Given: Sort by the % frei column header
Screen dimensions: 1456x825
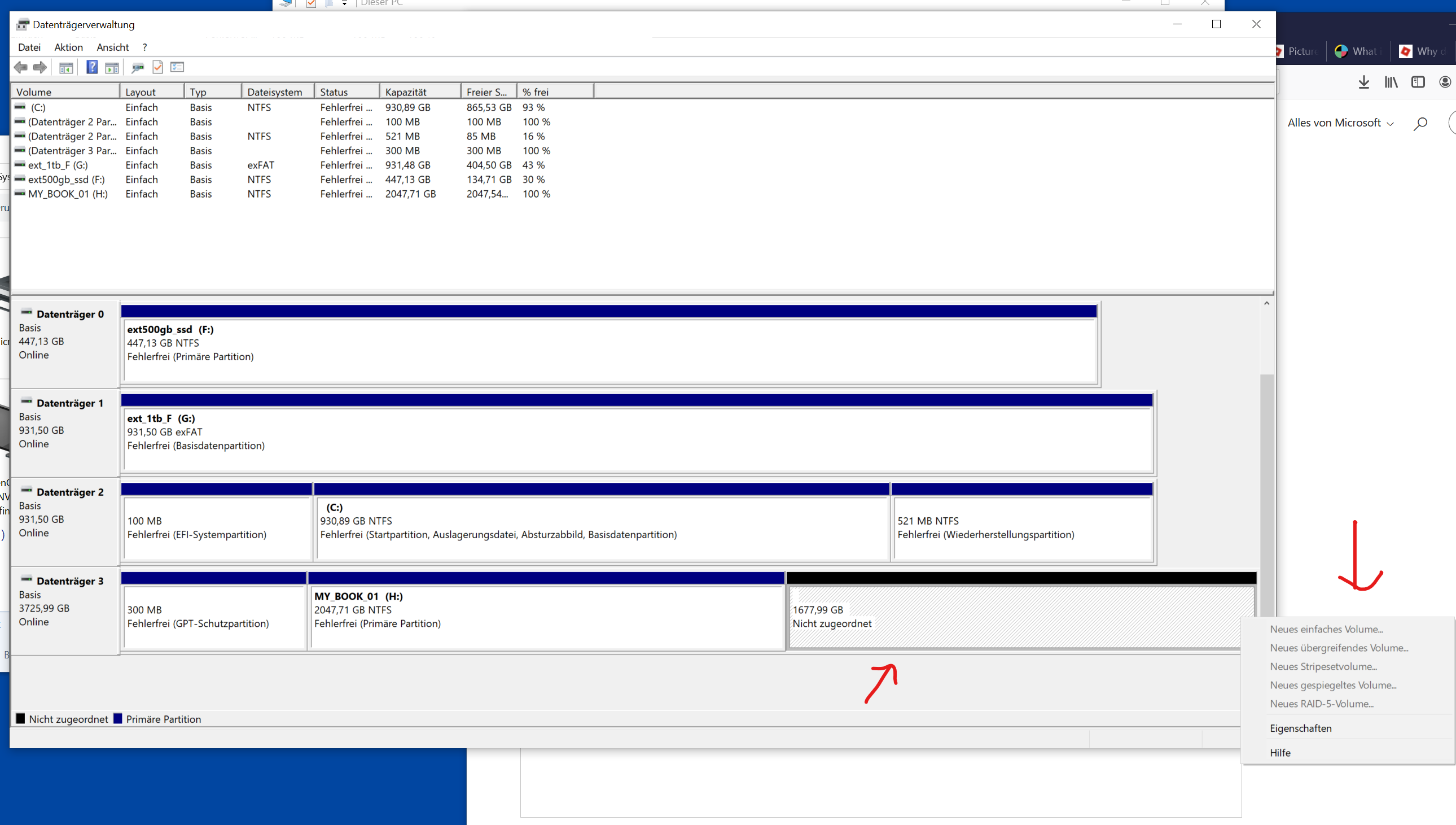Looking at the screenshot, I should (555, 92).
